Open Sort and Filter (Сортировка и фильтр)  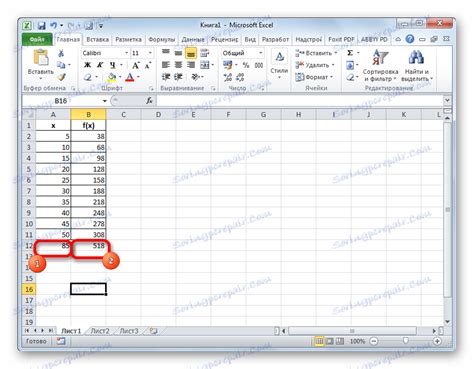(380, 66)
